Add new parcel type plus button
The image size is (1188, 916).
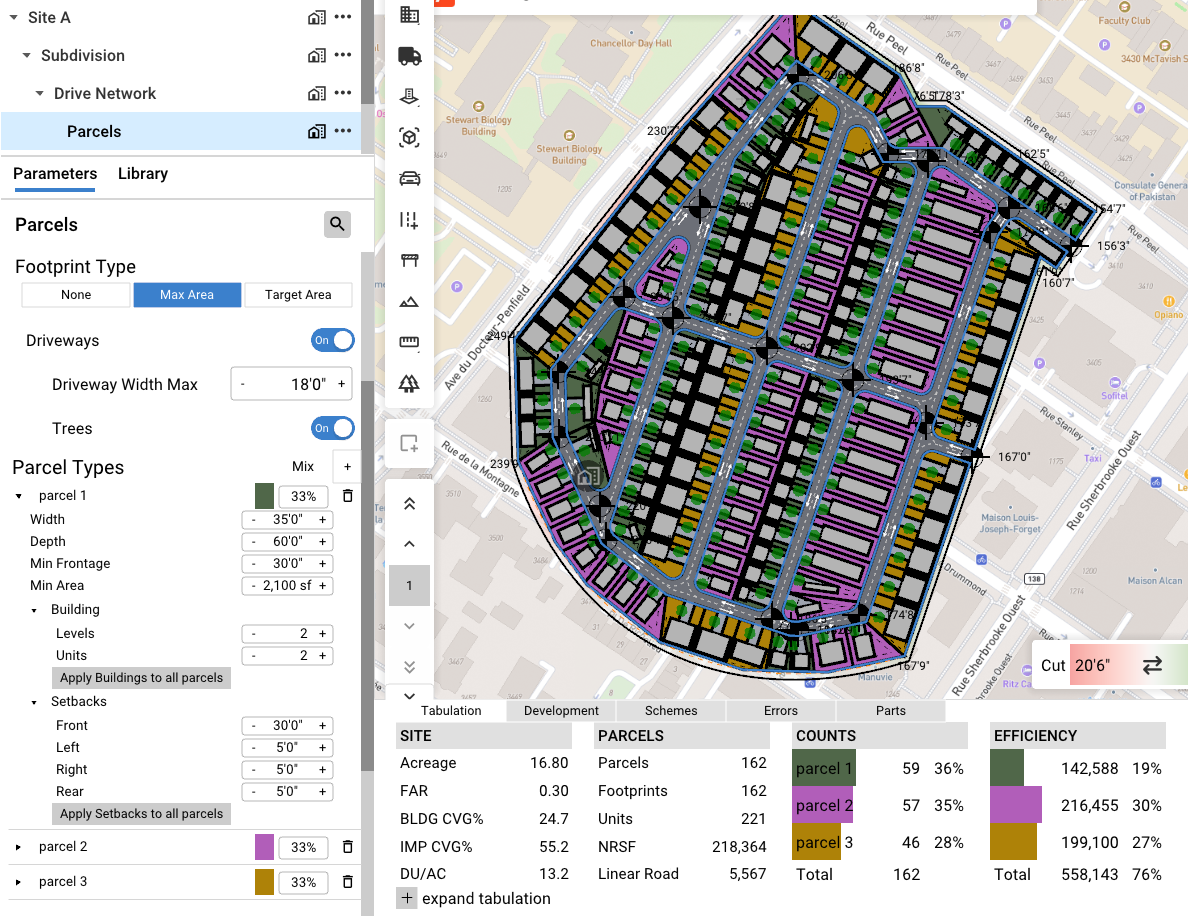click(x=348, y=467)
